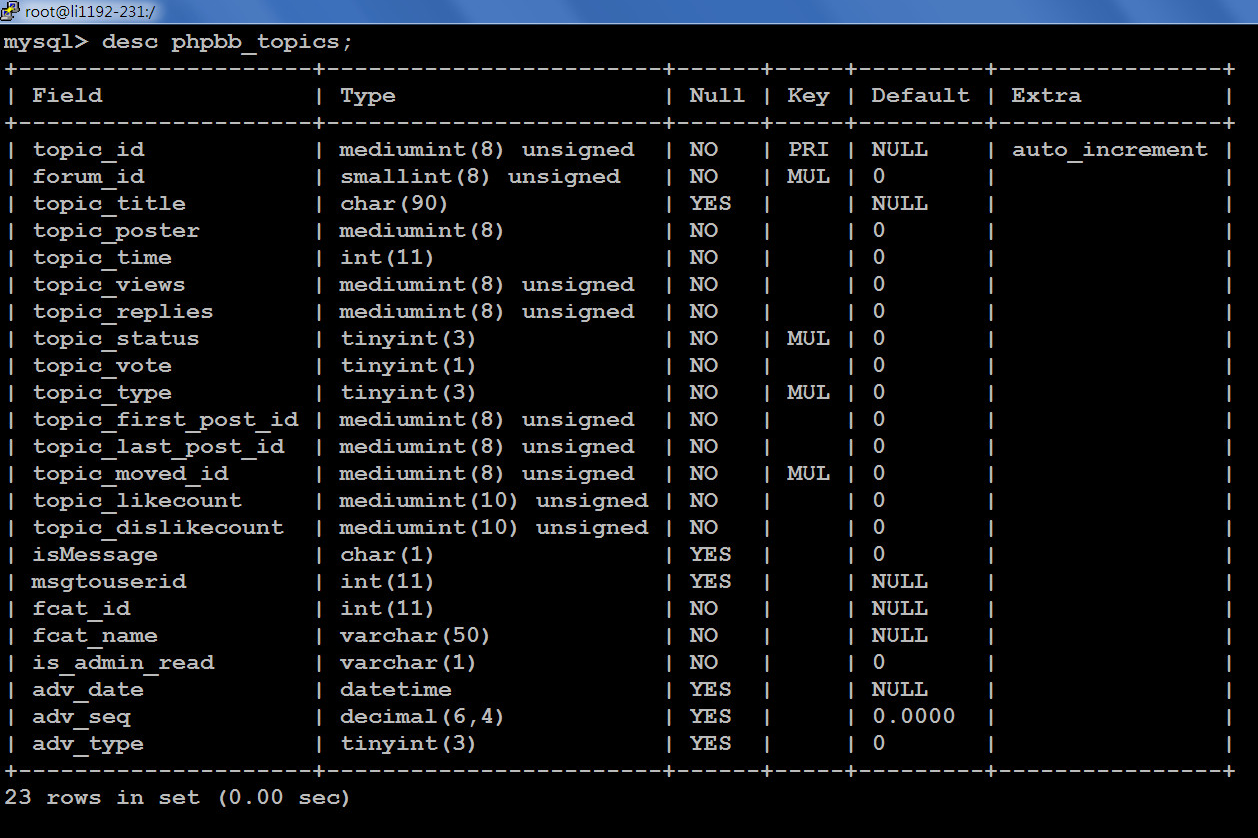Click the 'char(90)' type
The height and width of the screenshot is (838, 1258).
(x=393, y=203)
